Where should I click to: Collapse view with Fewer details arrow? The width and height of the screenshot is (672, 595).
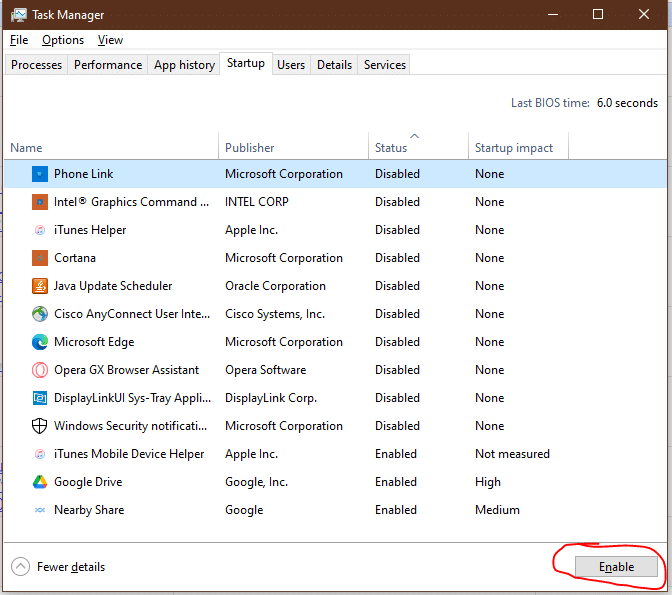(x=21, y=567)
